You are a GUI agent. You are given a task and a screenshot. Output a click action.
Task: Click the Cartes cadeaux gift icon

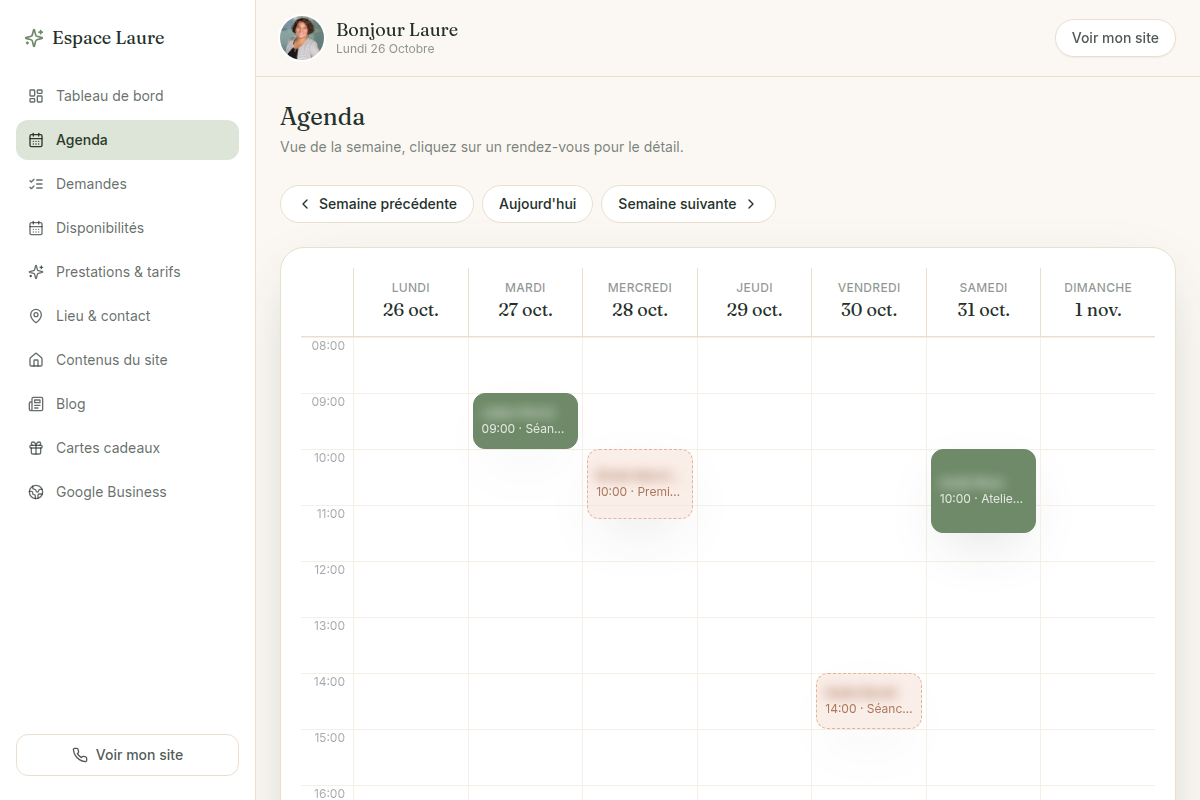[36, 448]
